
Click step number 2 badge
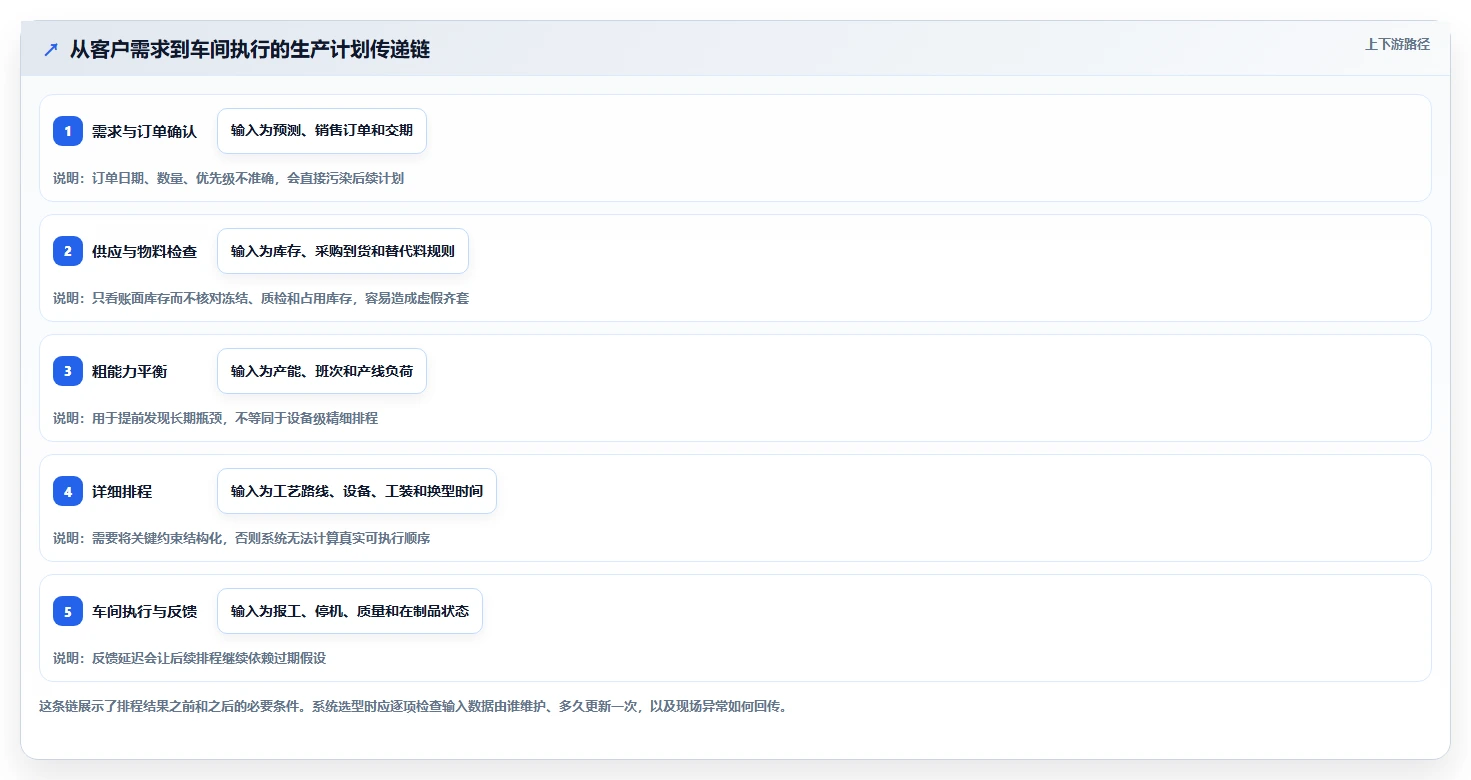[68, 251]
